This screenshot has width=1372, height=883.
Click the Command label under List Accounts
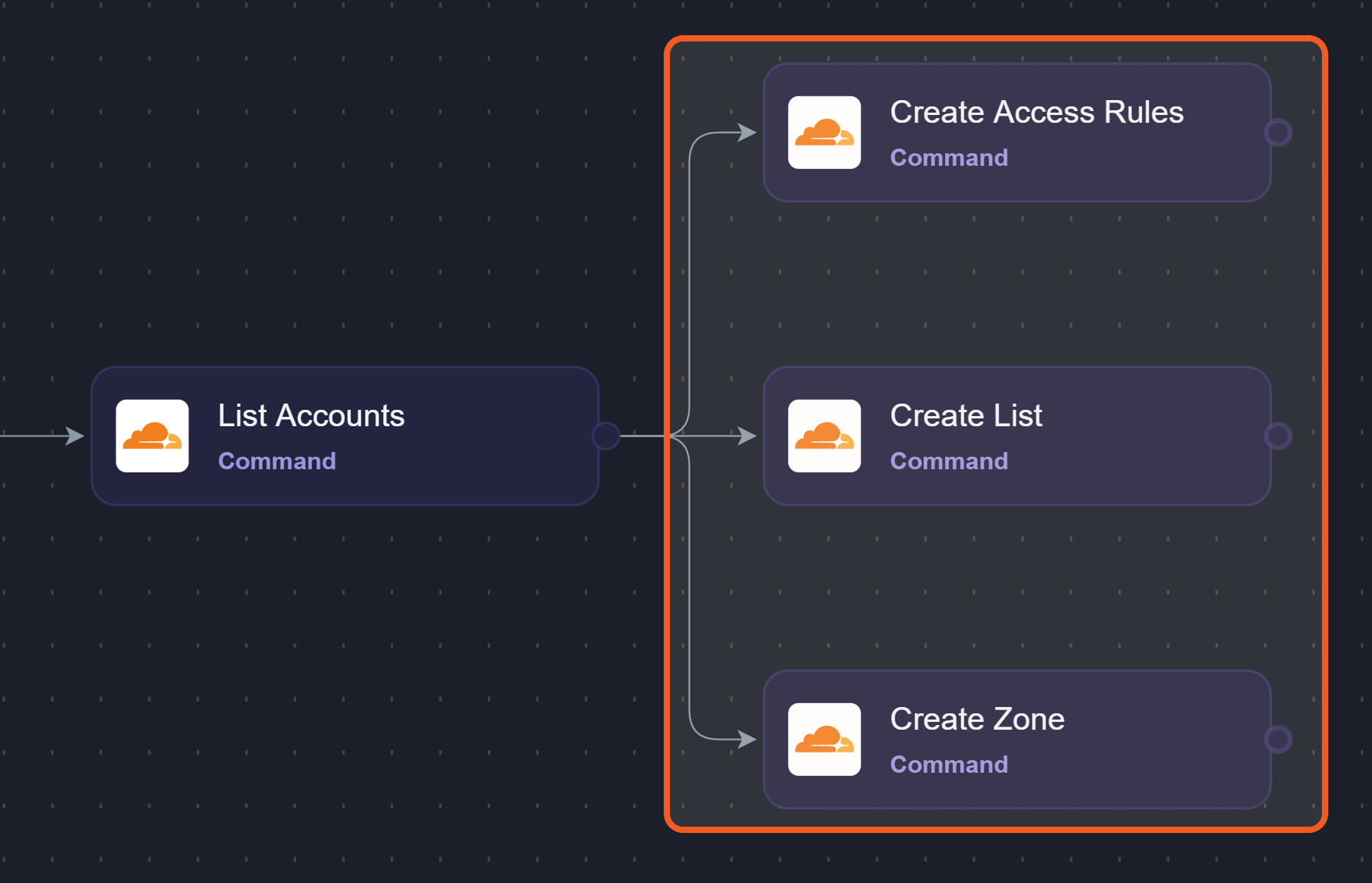[277, 461]
